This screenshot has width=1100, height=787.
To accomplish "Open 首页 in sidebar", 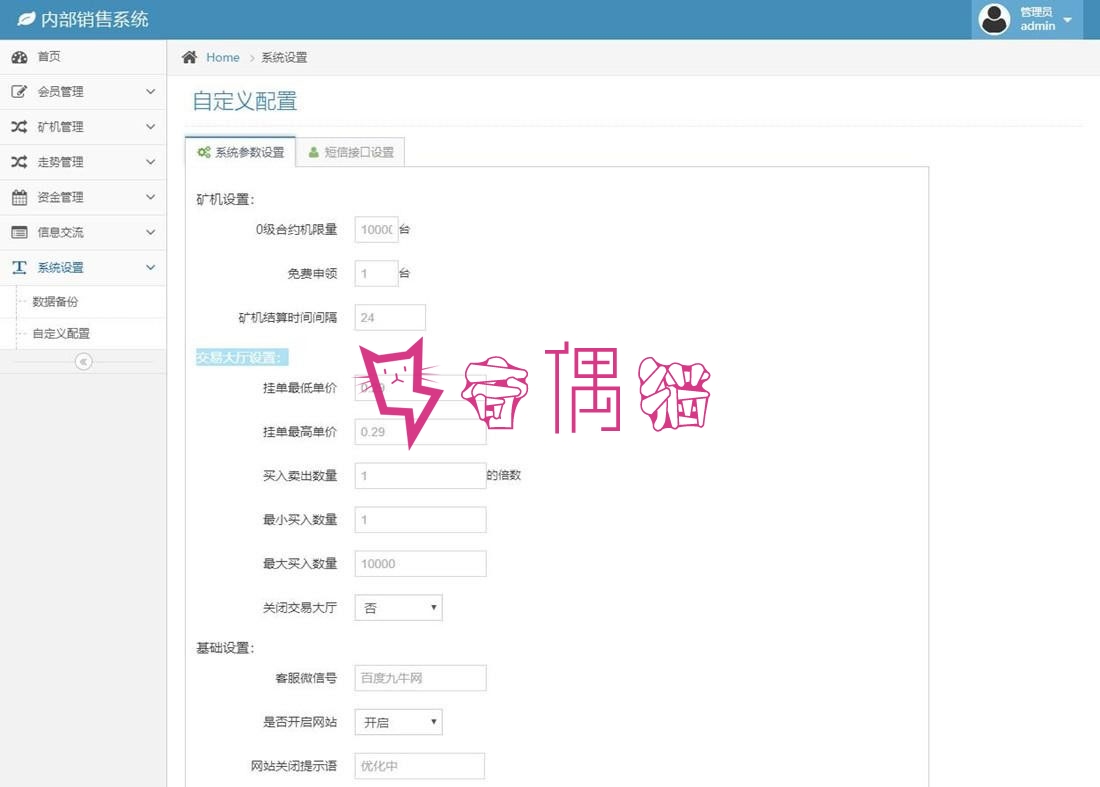I will click(83, 57).
